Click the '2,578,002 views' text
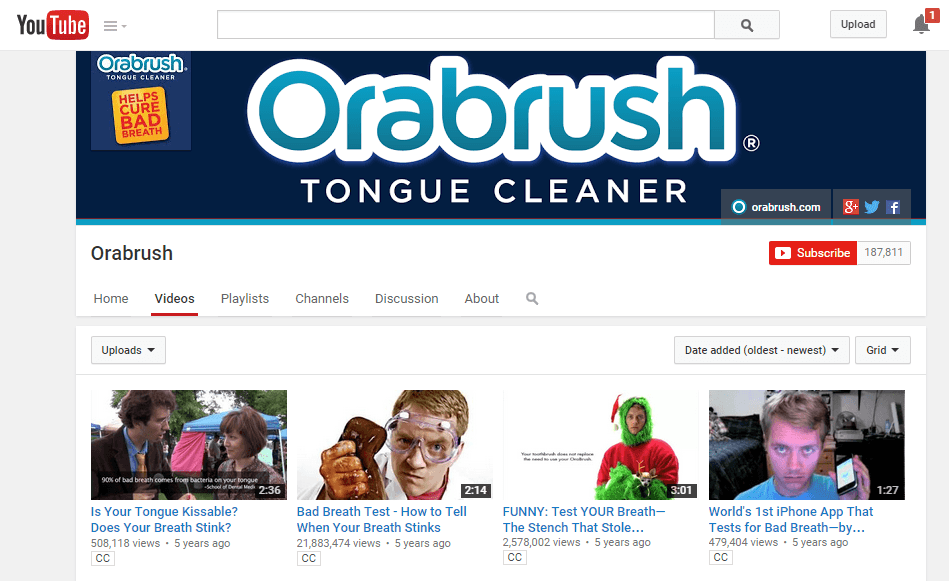This screenshot has width=949, height=581. pyautogui.click(x=542, y=542)
